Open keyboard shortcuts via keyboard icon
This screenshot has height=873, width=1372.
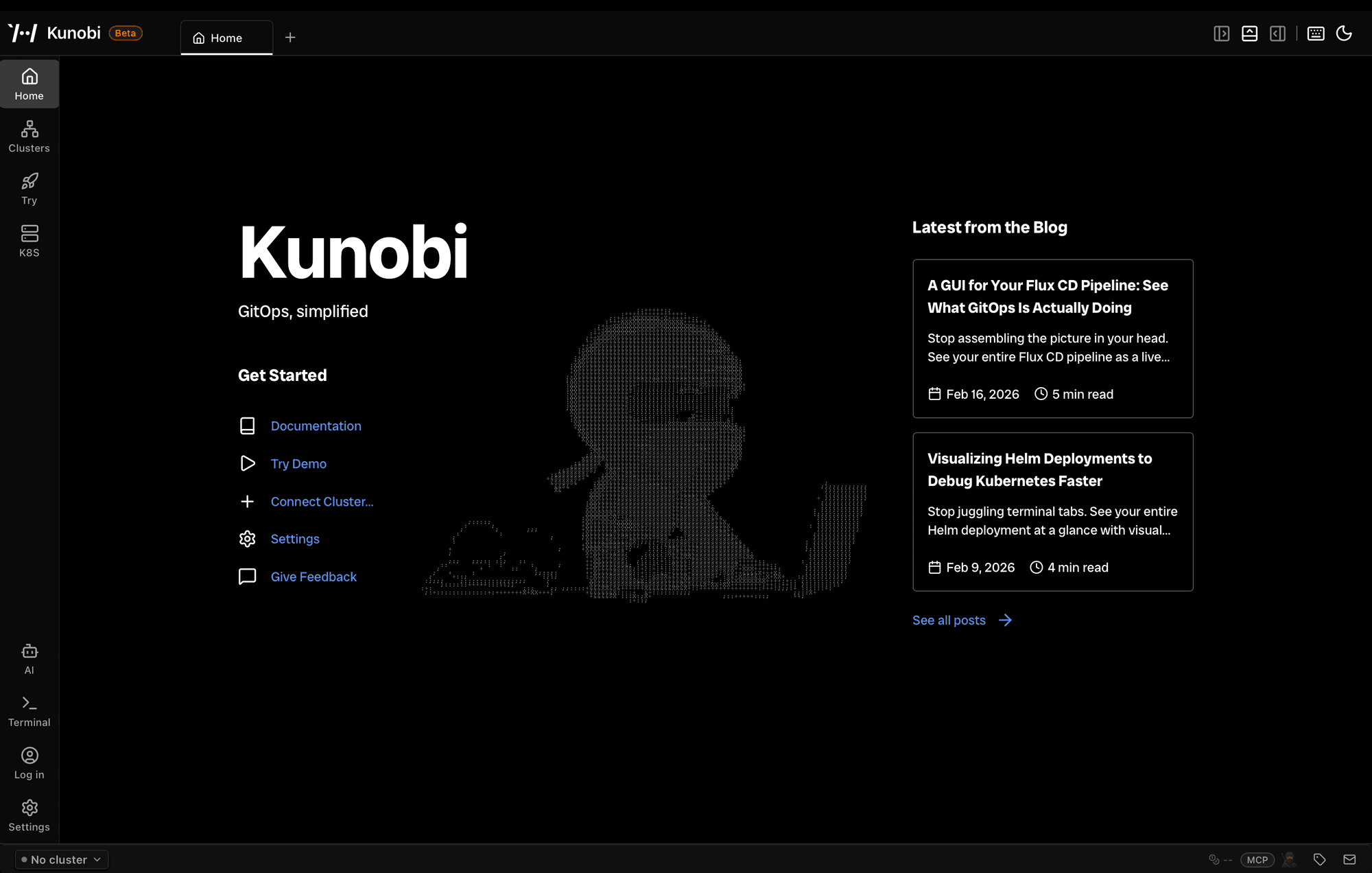point(1315,34)
